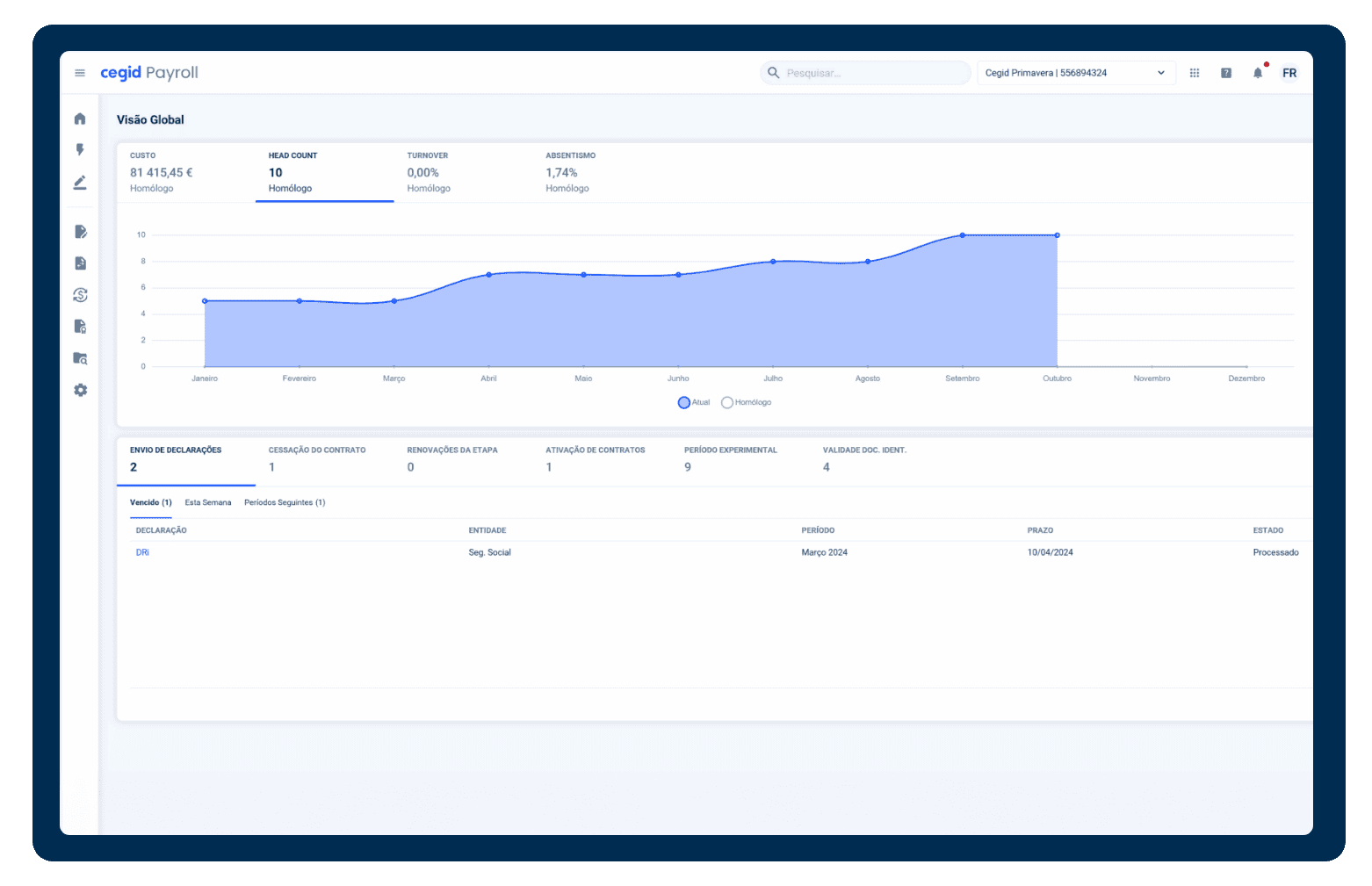This screenshot has width=1372, height=886.
Task: Open the FR user profile menu
Action: (1289, 73)
